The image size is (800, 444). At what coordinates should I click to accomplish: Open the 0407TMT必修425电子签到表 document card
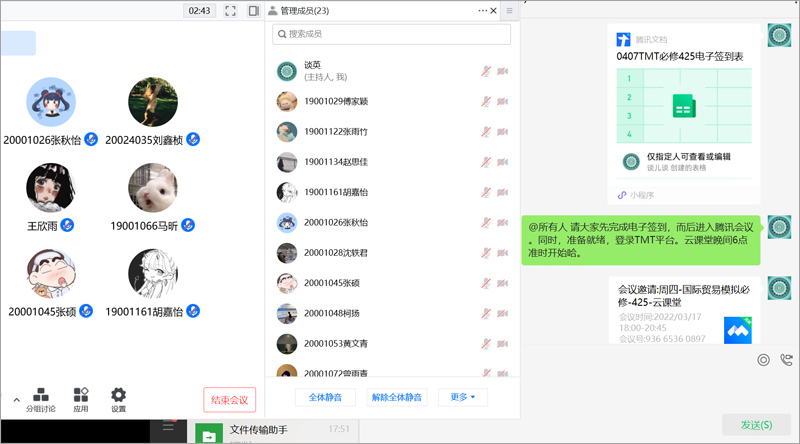coord(683,112)
